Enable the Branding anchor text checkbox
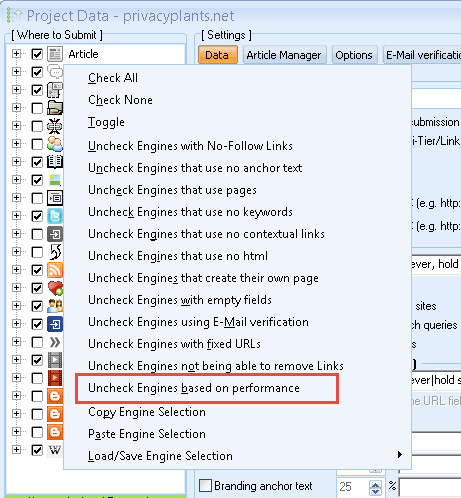This screenshot has height=498, width=461. coord(205,485)
